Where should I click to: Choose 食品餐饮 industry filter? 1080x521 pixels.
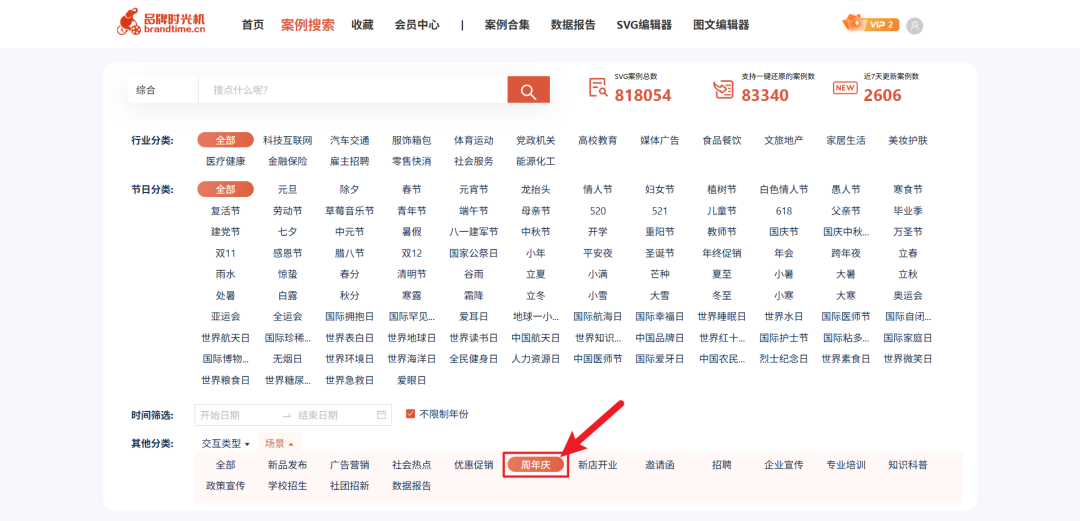pos(722,140)
